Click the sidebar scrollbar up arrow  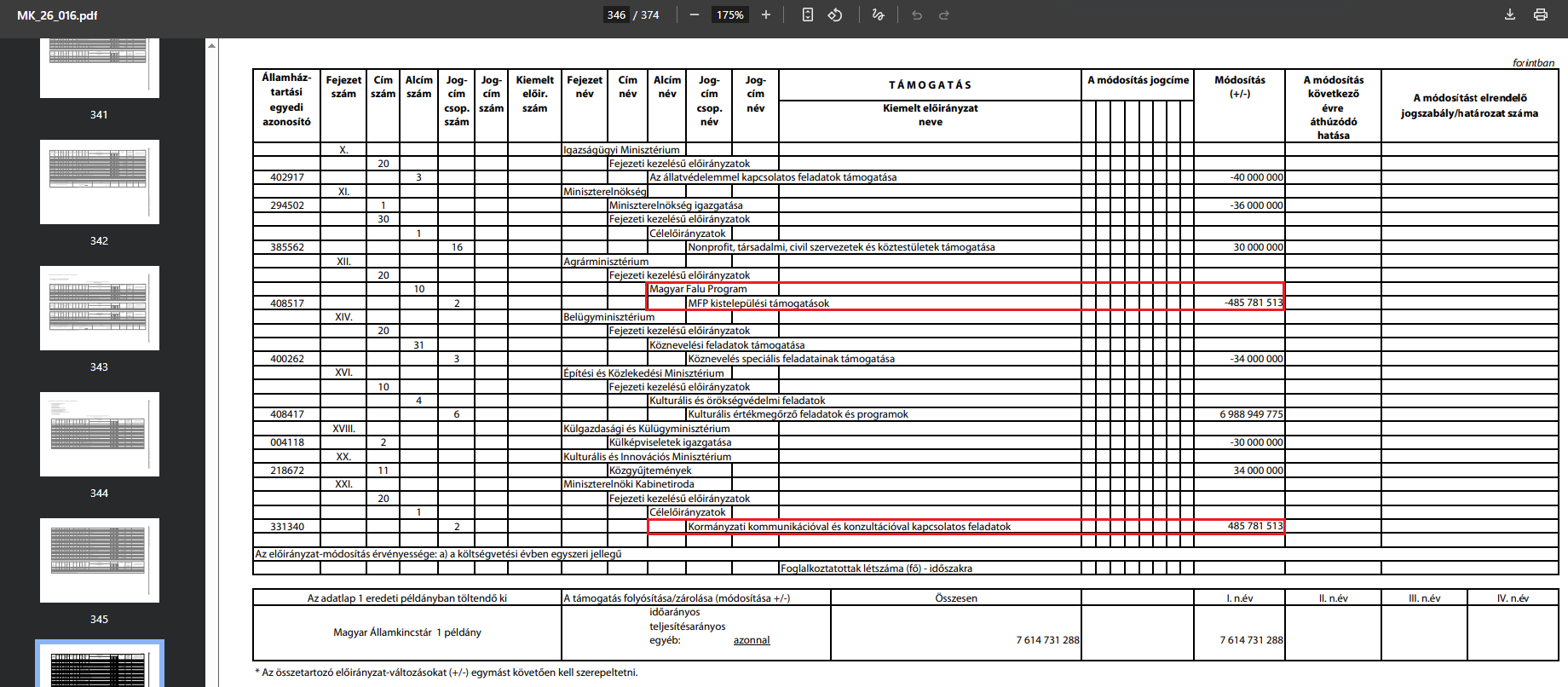click(212, 45)
